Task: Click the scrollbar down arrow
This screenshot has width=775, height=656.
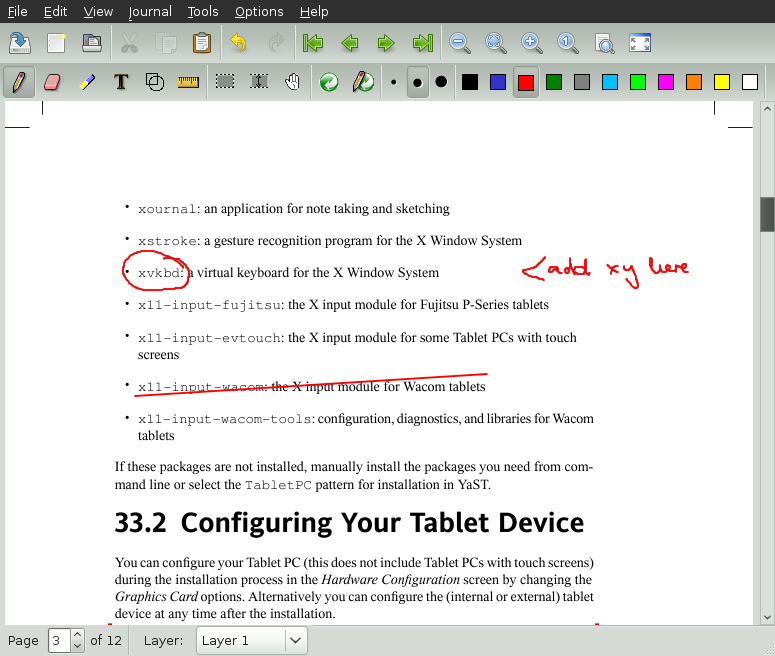Action: (767, 617)
